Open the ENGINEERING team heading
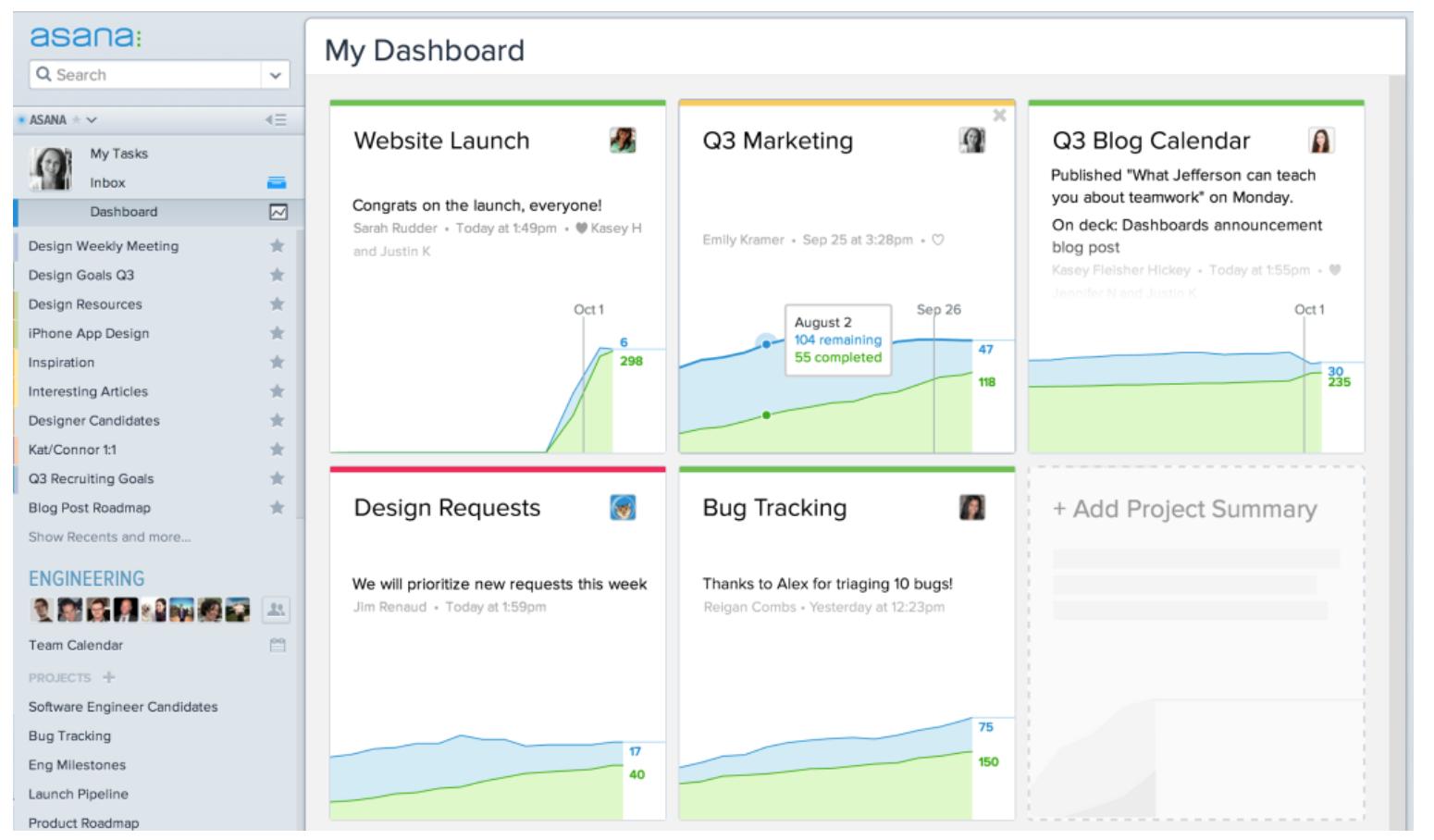The height and width of the screenshot is (840, 1434). tap(87, 579)
